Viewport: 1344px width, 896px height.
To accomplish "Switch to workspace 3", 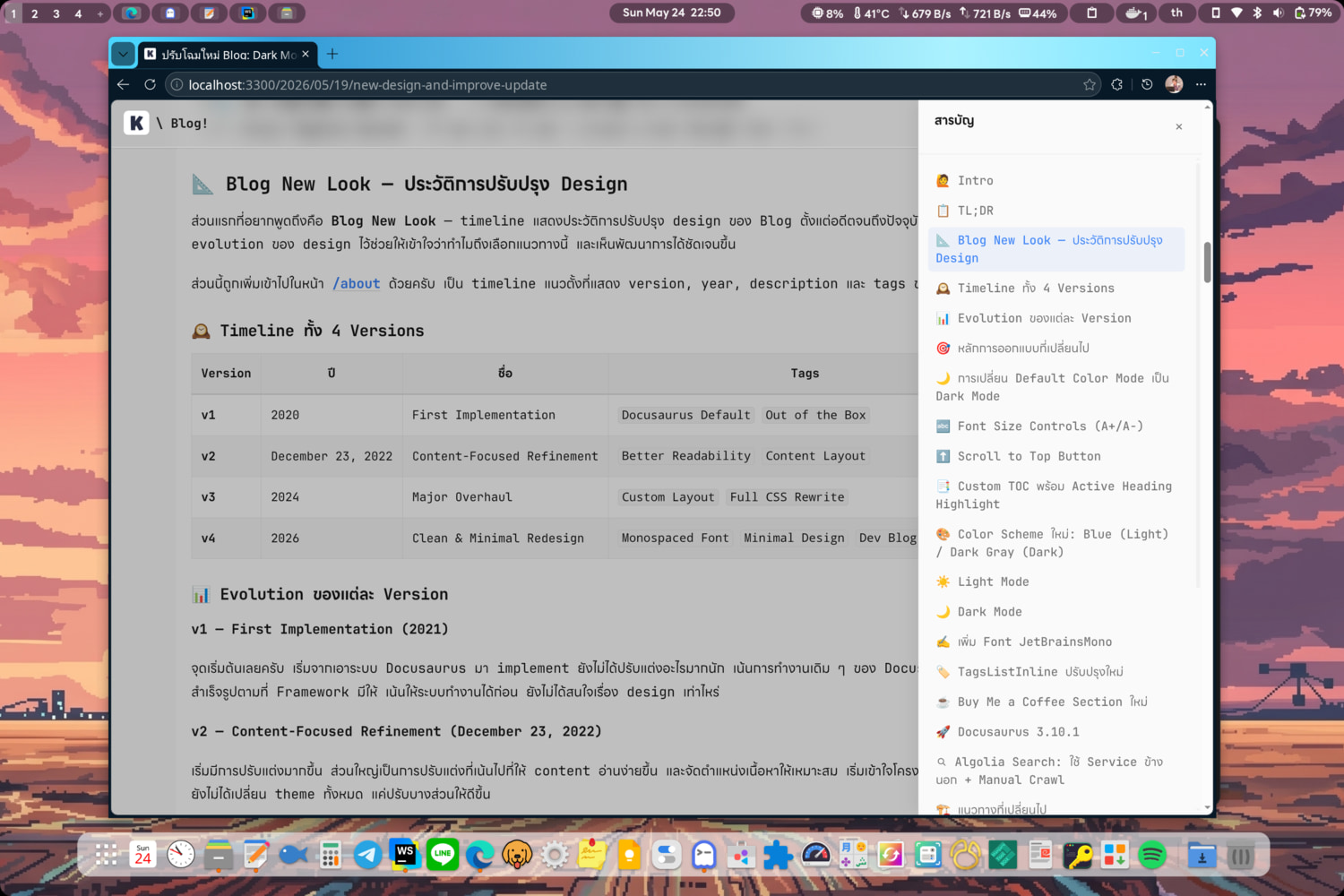I will [x=56, y=13].
